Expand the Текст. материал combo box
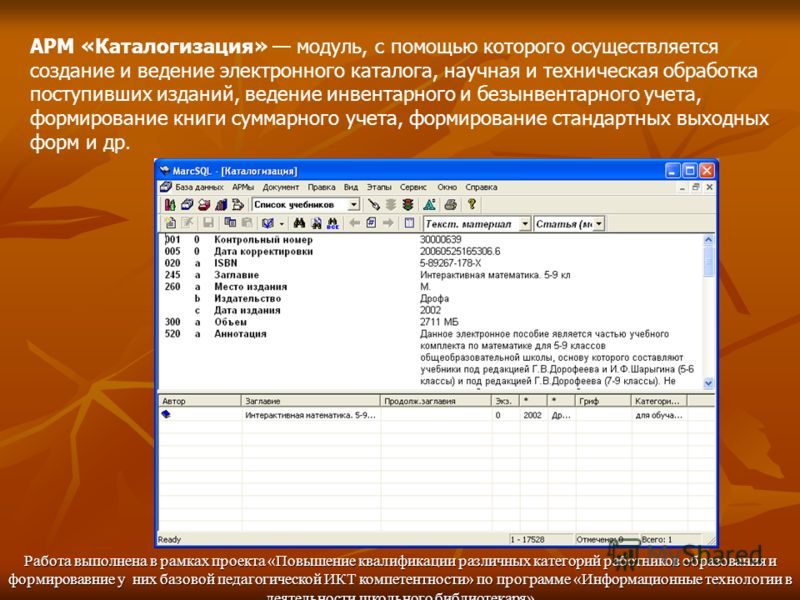This screenshot has height=600, width=800. pos(524,224)
